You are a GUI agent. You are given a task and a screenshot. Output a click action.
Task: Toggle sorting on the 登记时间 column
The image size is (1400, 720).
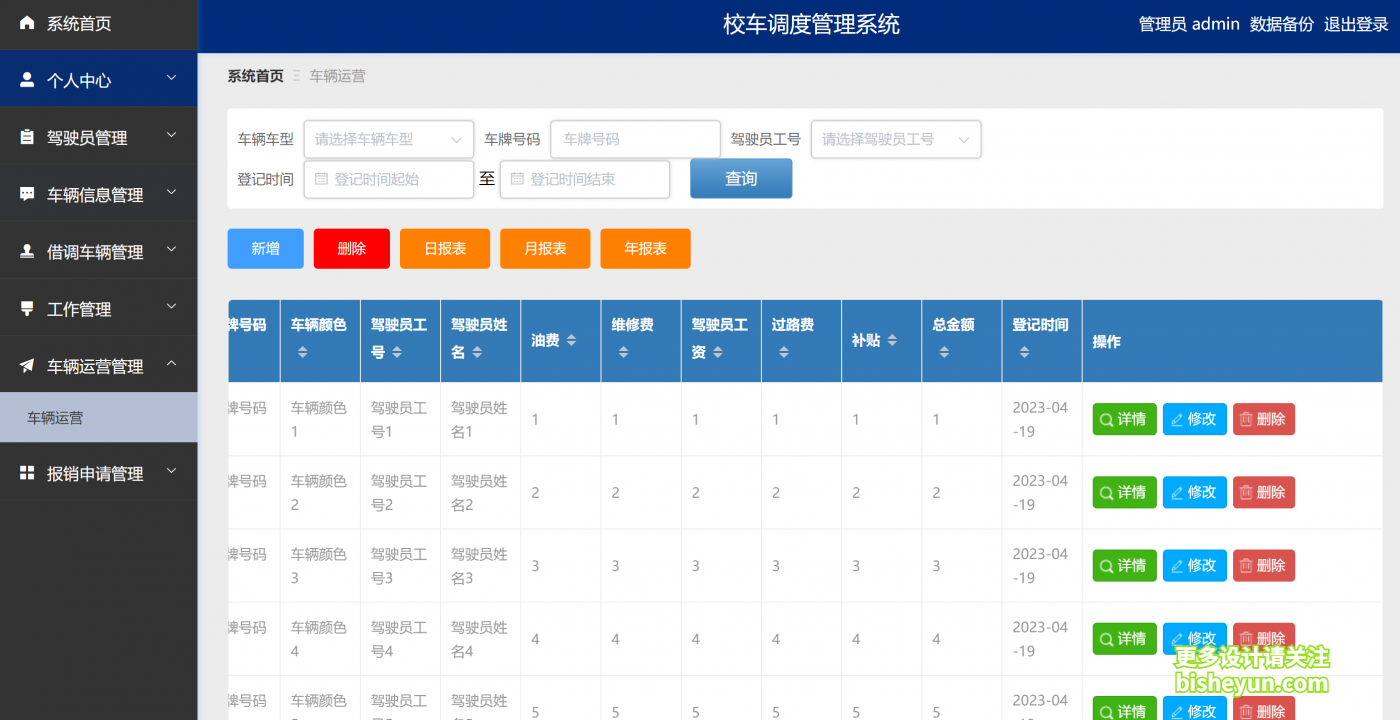click(x=1024, y=350)
